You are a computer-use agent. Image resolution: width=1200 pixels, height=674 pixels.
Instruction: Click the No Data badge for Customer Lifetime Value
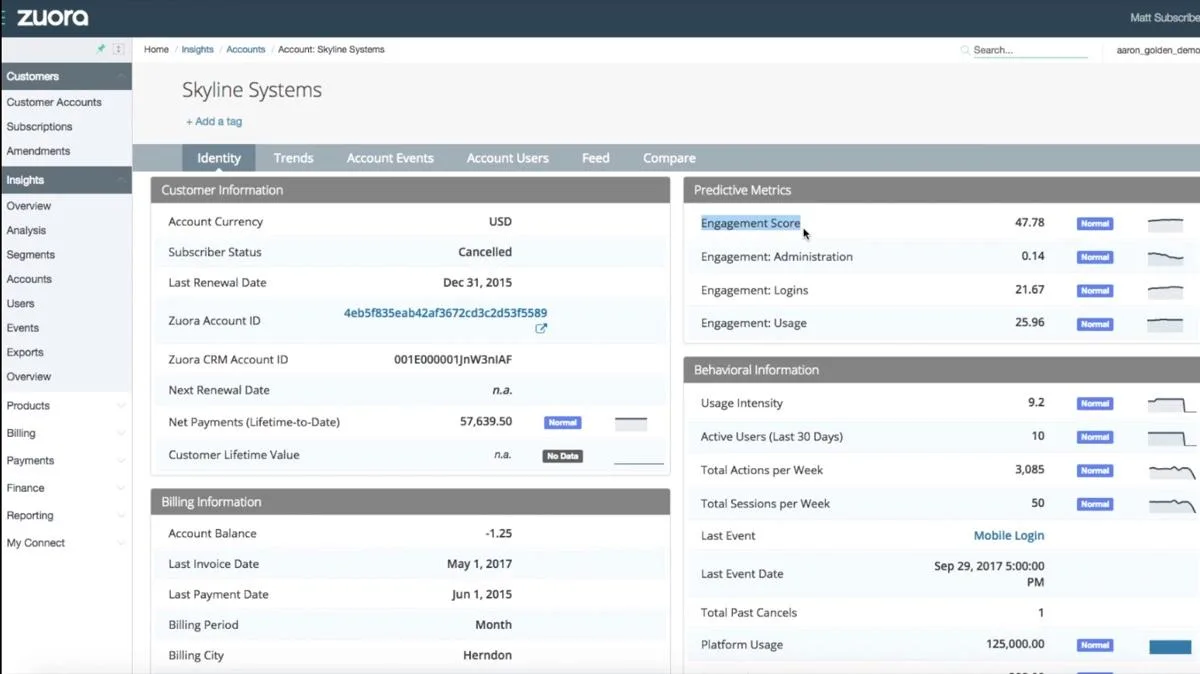click(563, 456)
